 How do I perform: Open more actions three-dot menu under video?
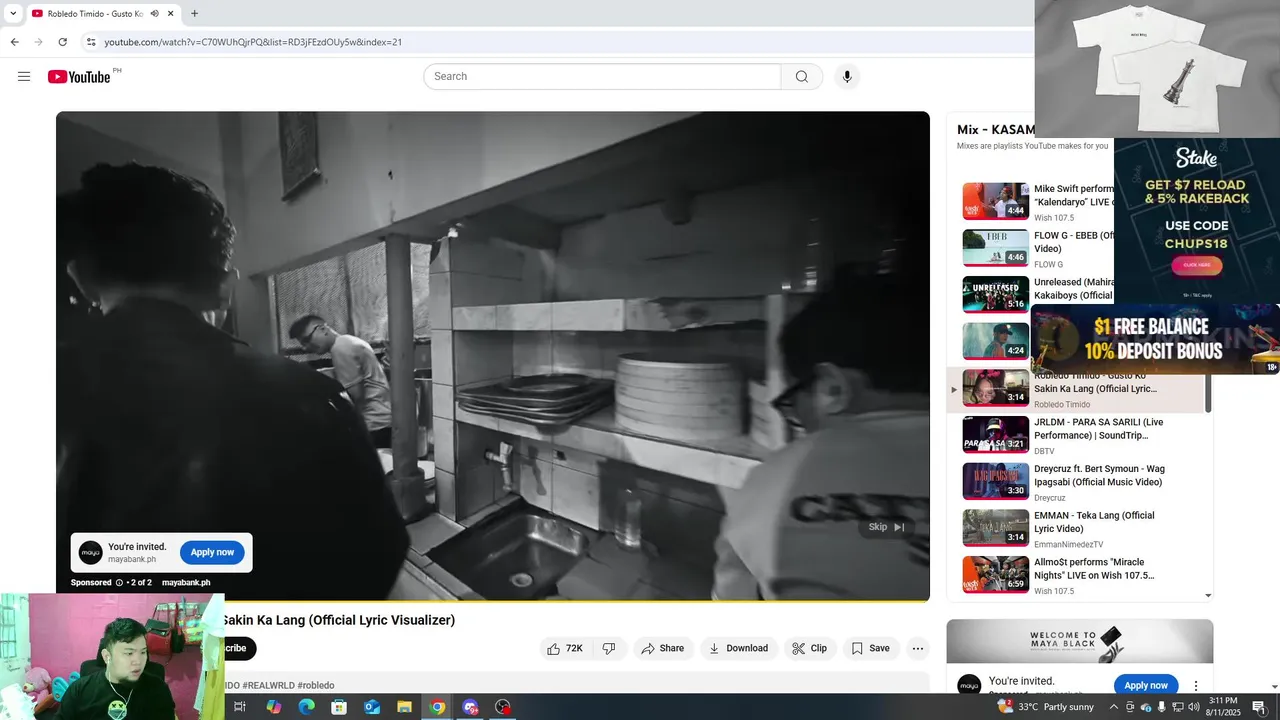point(918,648)
